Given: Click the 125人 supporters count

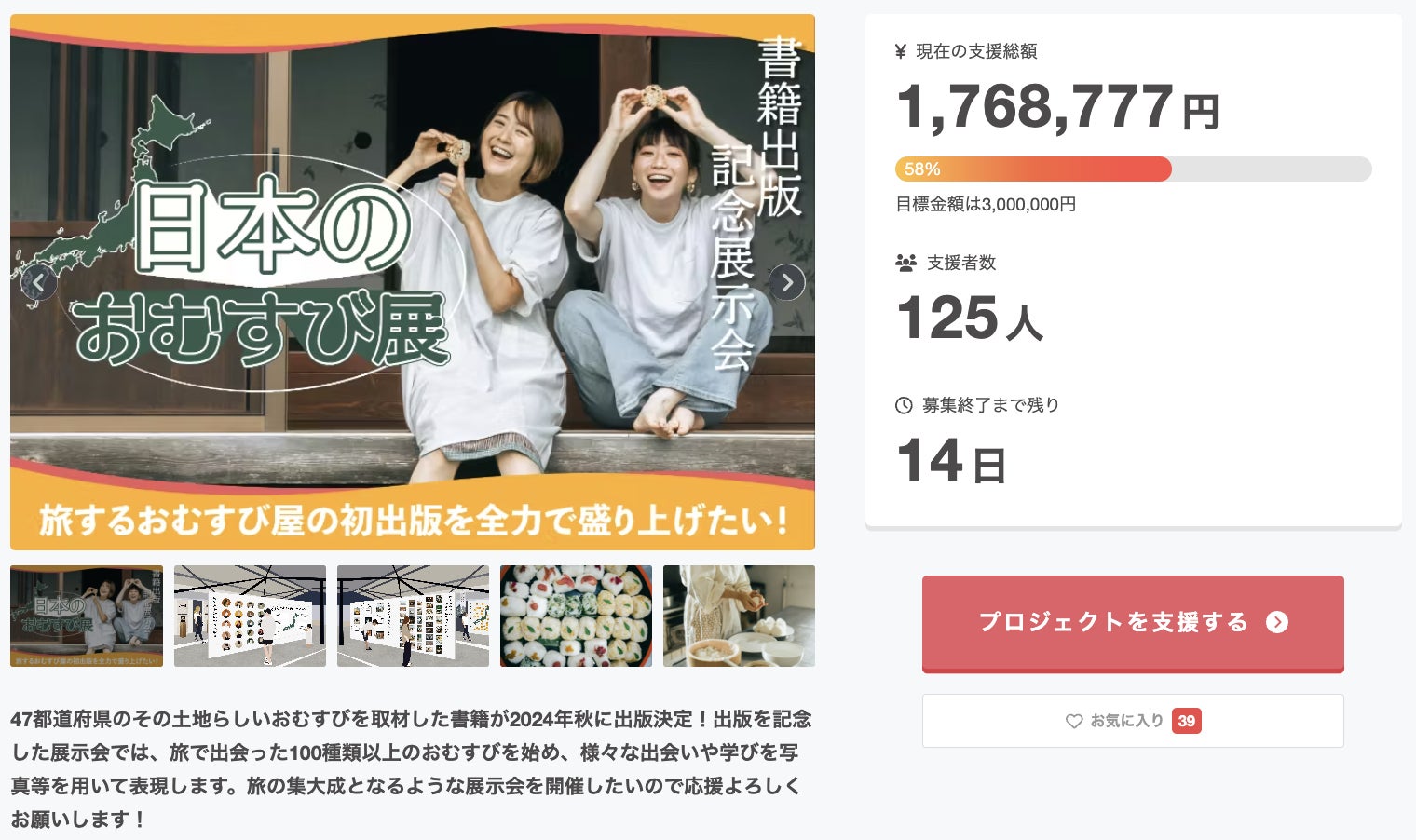Looking at the screenshot, I should [969, 318].
